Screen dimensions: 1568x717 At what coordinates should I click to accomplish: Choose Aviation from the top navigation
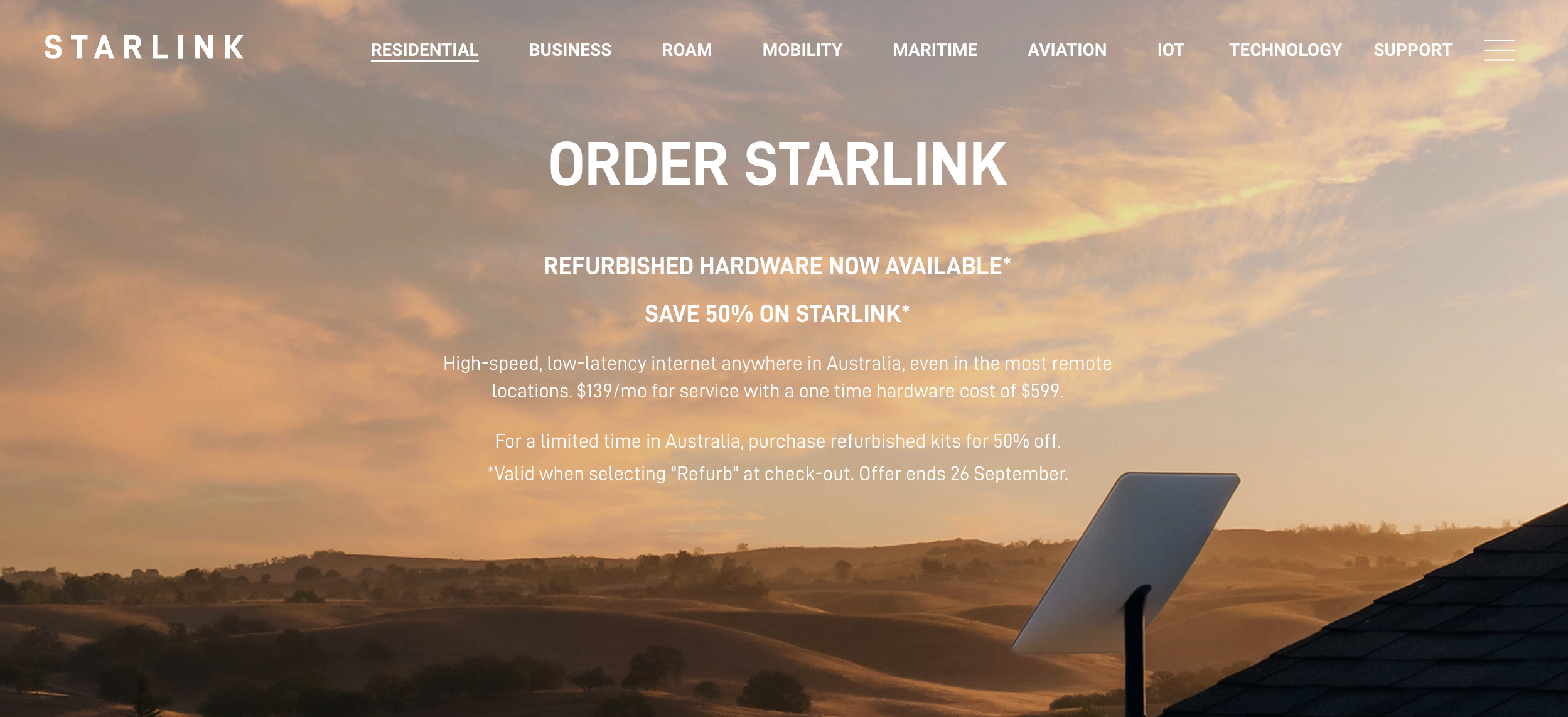[x=1066, y=50]
